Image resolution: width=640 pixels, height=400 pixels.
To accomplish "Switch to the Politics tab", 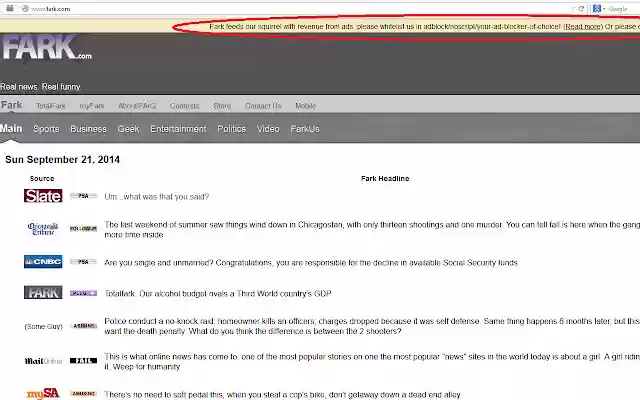I will [x=231, y=129].
